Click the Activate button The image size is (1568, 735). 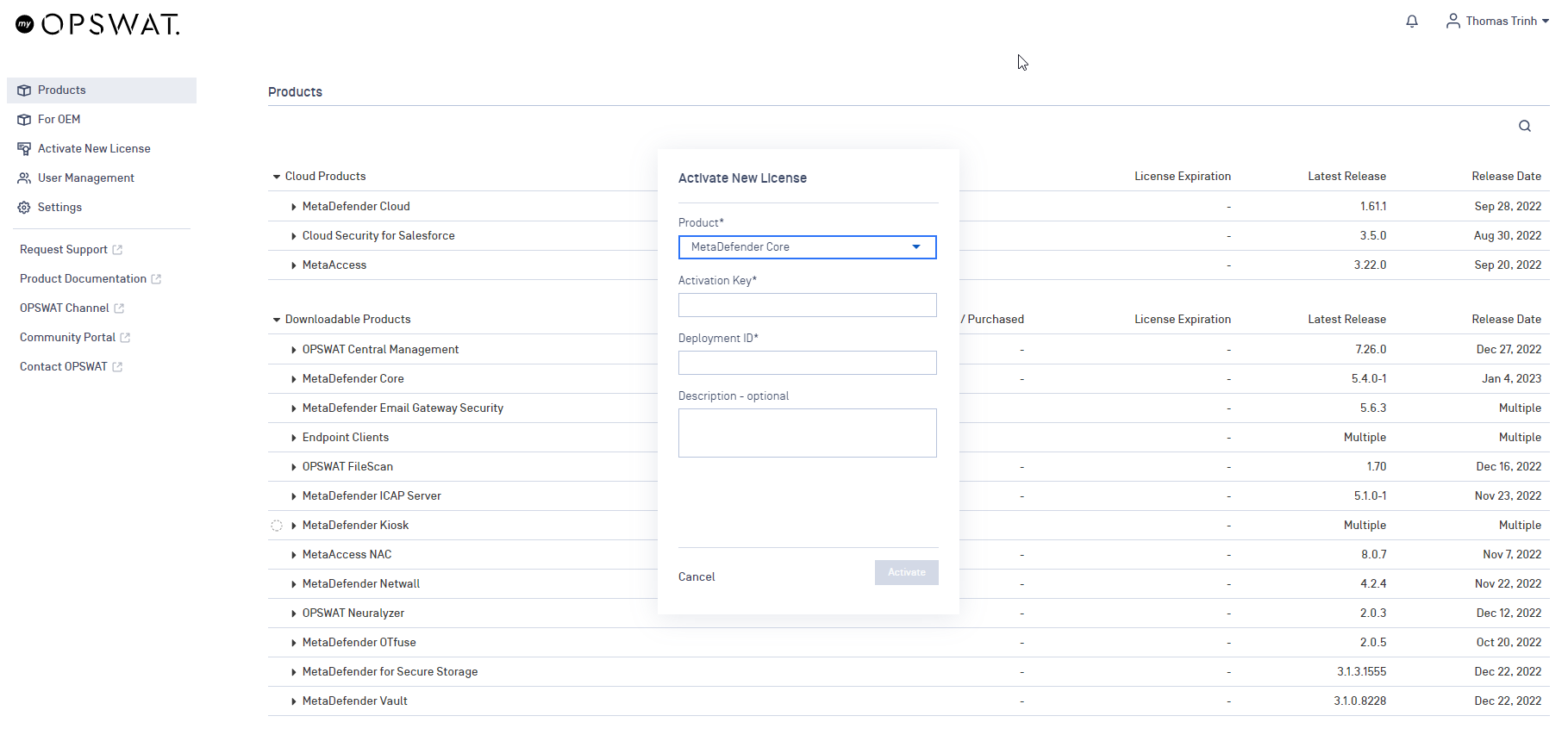click(906, 573)
